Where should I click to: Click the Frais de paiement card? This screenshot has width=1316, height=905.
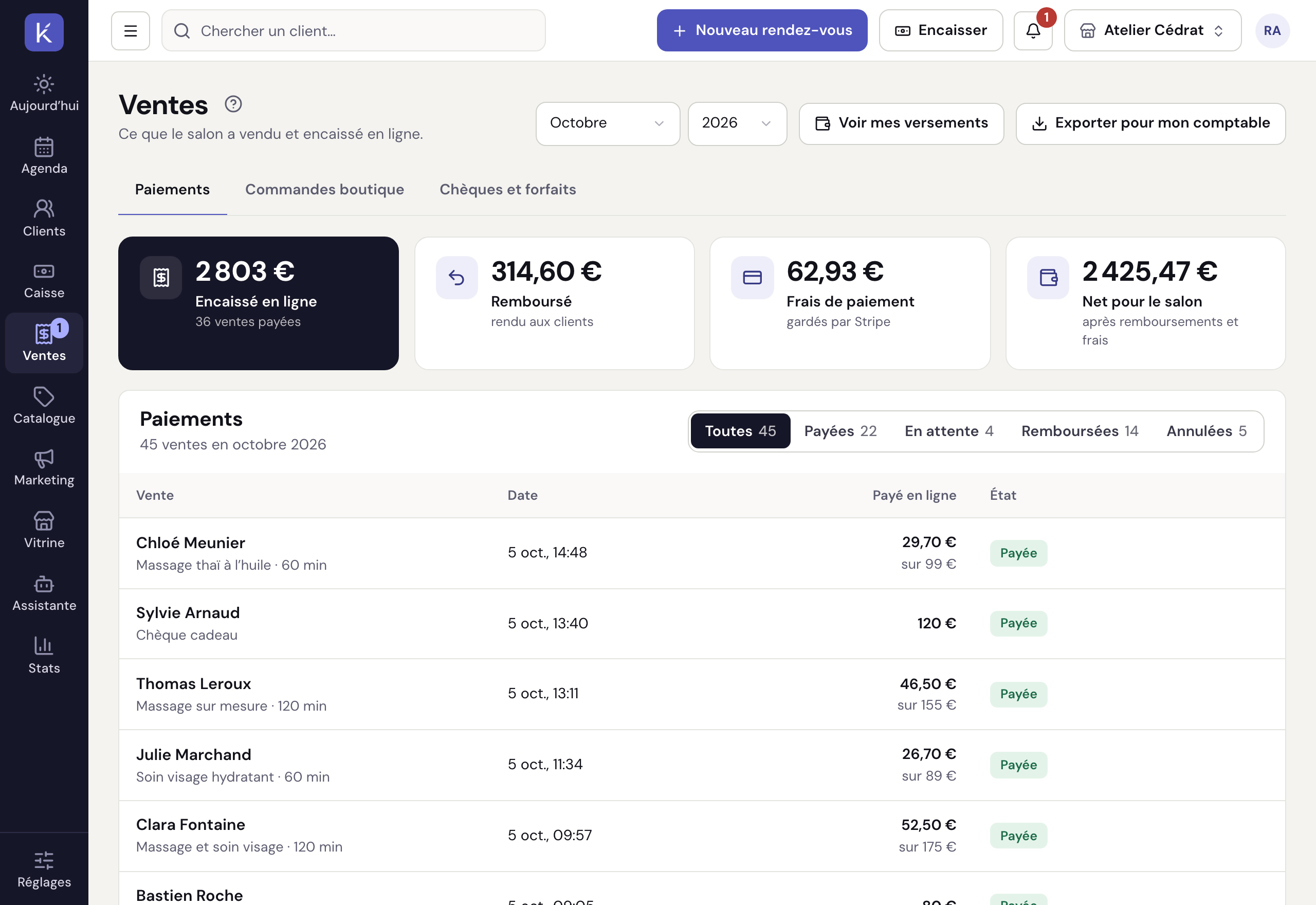click(x=850, y=303)
